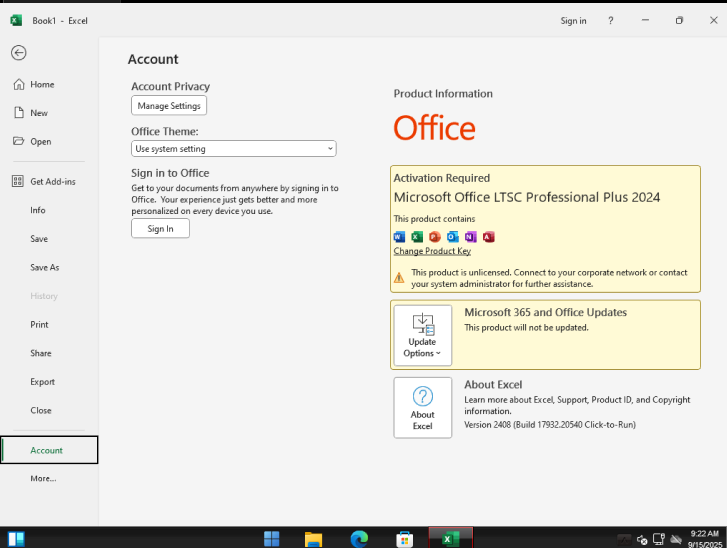This screenshot has width=727, height=548.
Task: Click the unlicensed warning triangle icon
Action: coord(399,278)
